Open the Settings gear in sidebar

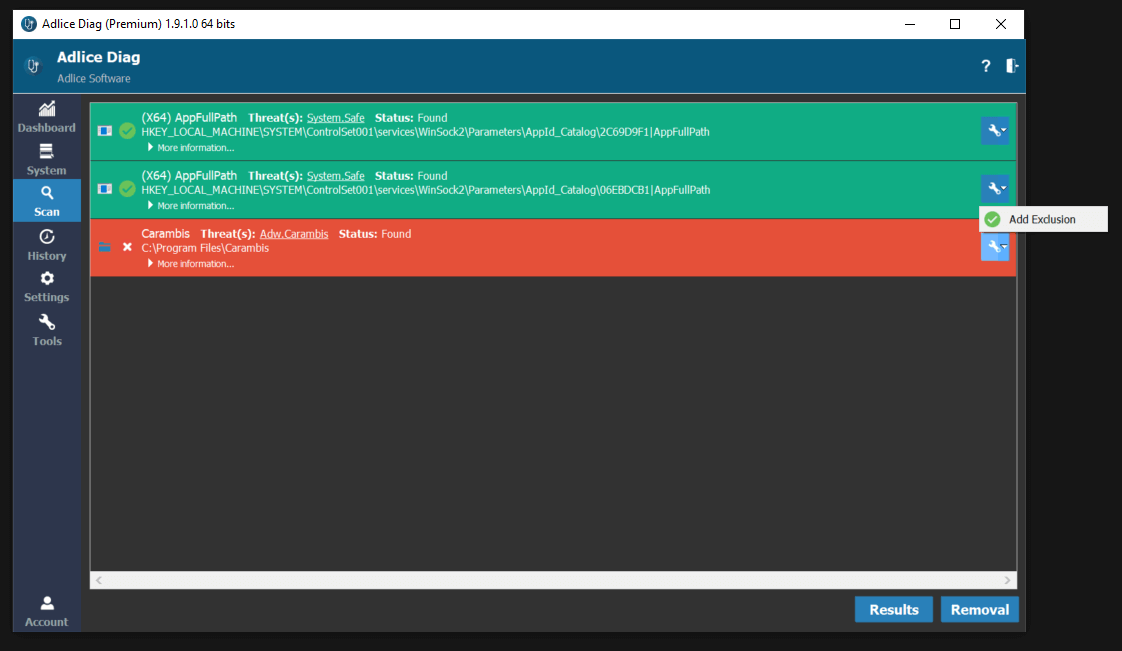click(46, 286)
